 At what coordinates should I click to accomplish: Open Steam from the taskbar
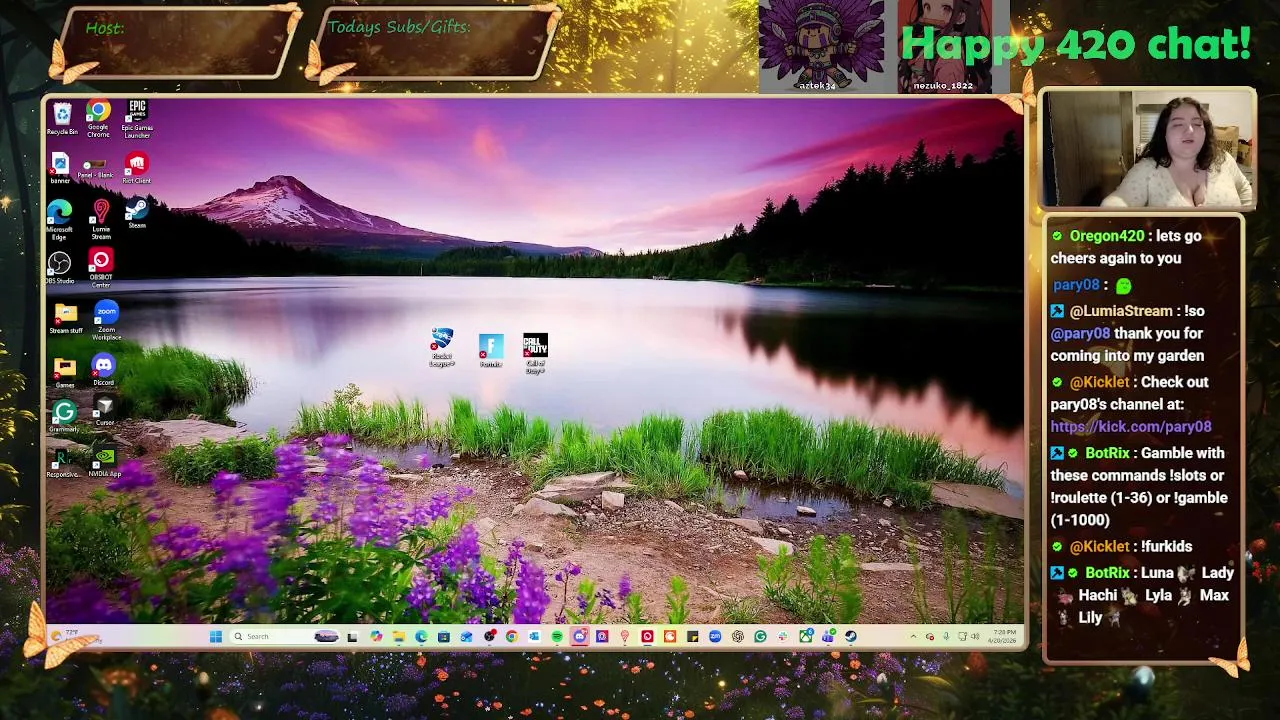(x=850, y=636)
